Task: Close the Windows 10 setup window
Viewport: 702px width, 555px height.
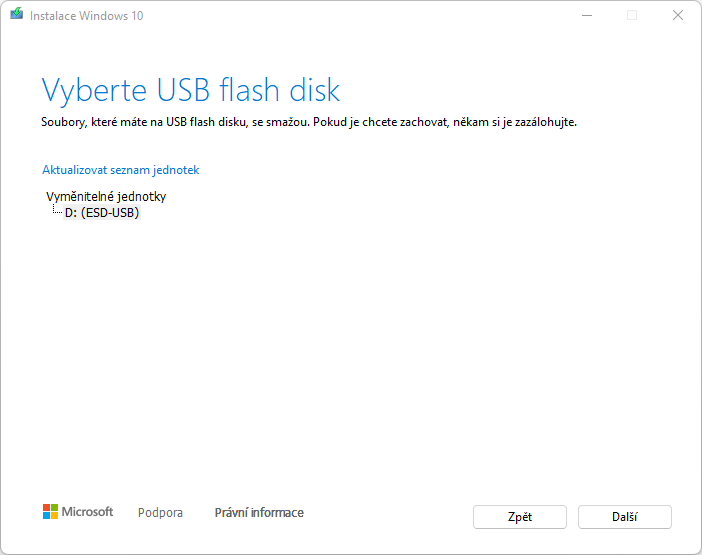Action: click(678, 15)
